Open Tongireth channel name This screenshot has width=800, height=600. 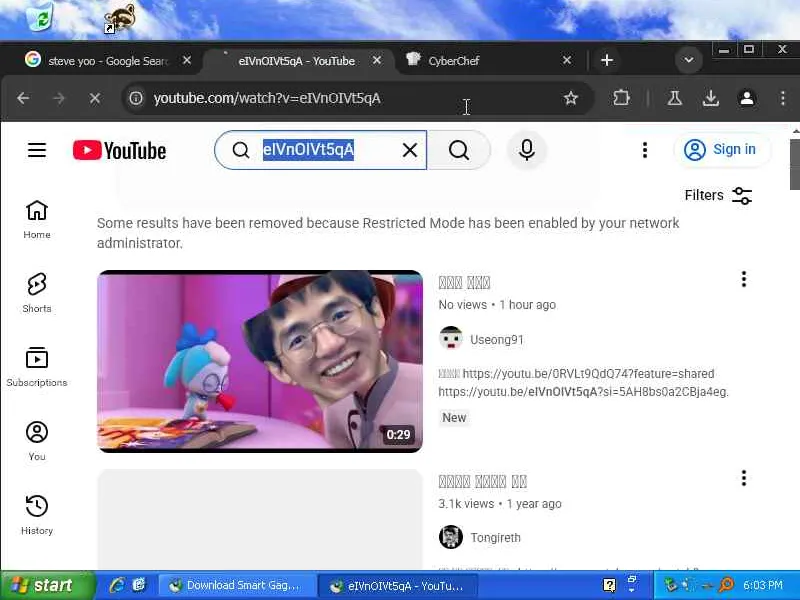coord(495,538)
